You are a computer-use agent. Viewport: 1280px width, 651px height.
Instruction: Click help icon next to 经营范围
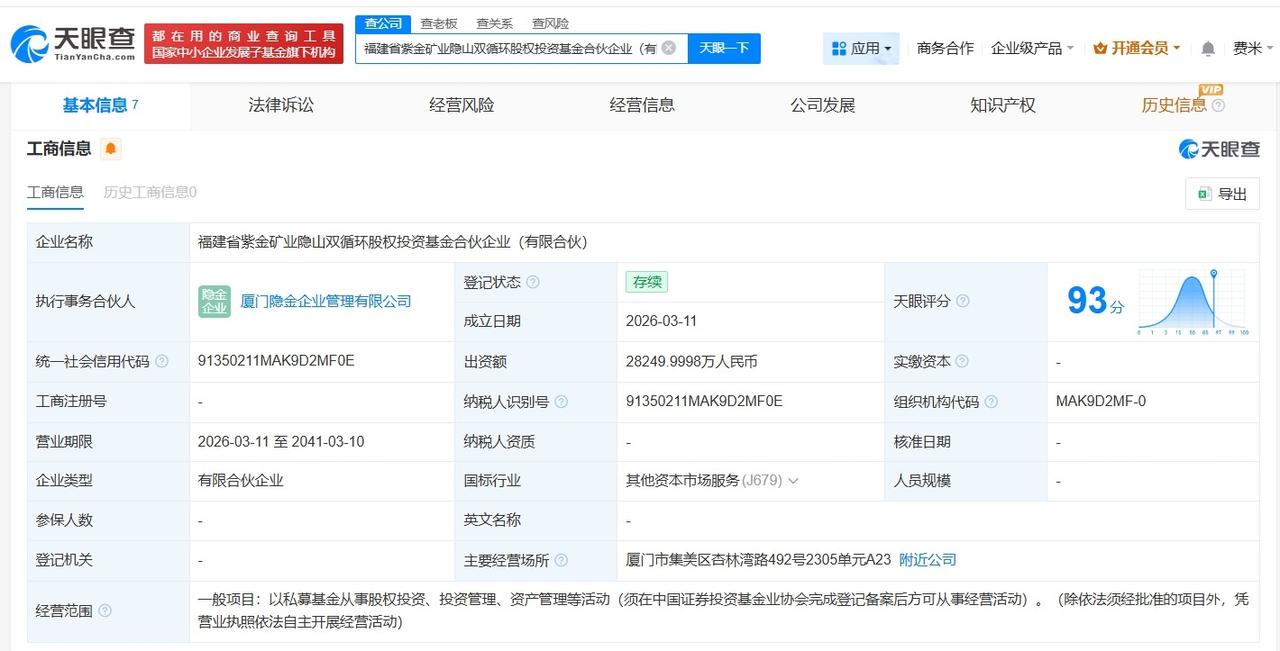coord(107,610)
